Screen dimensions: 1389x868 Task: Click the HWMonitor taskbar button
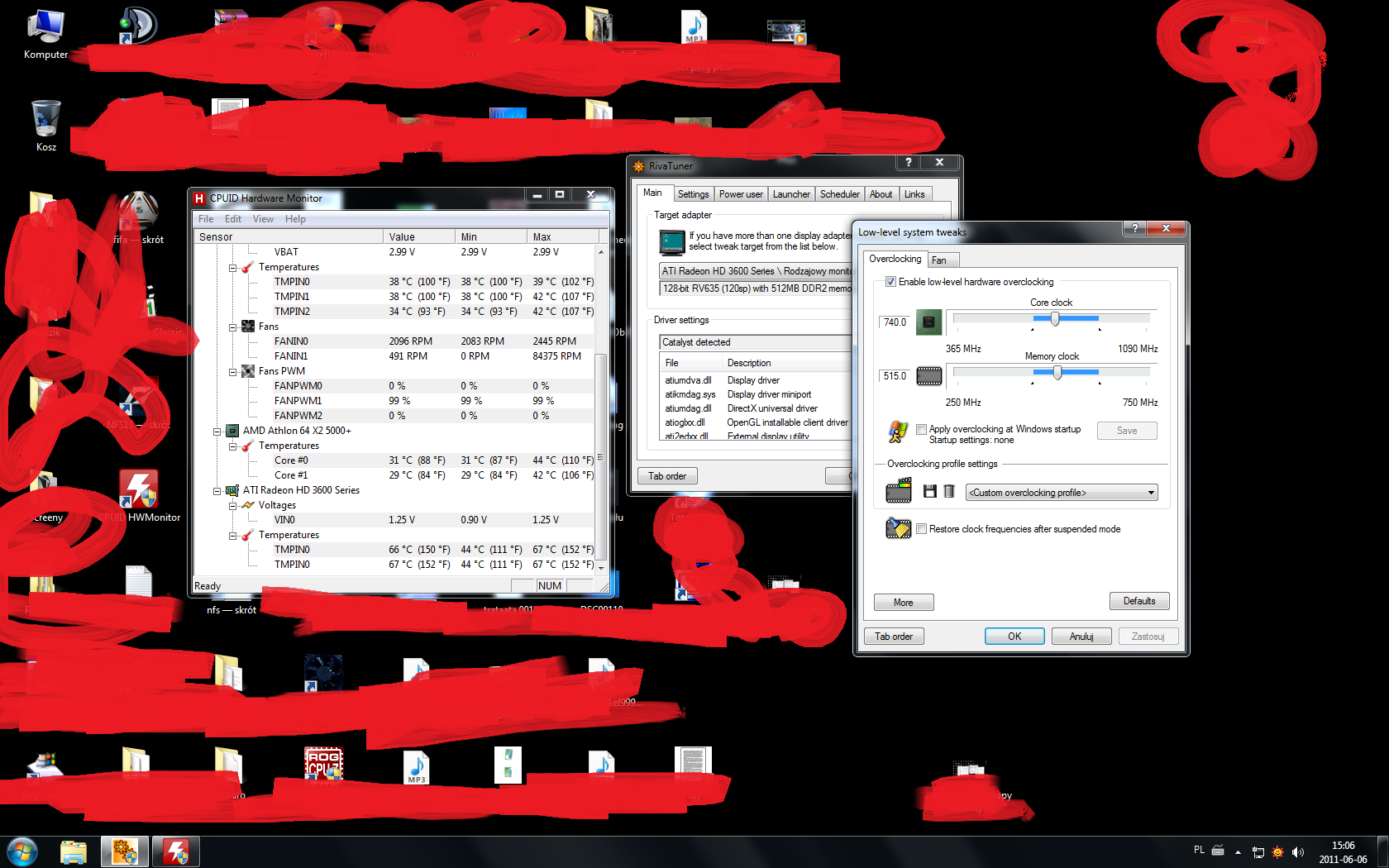pos(176,851)
